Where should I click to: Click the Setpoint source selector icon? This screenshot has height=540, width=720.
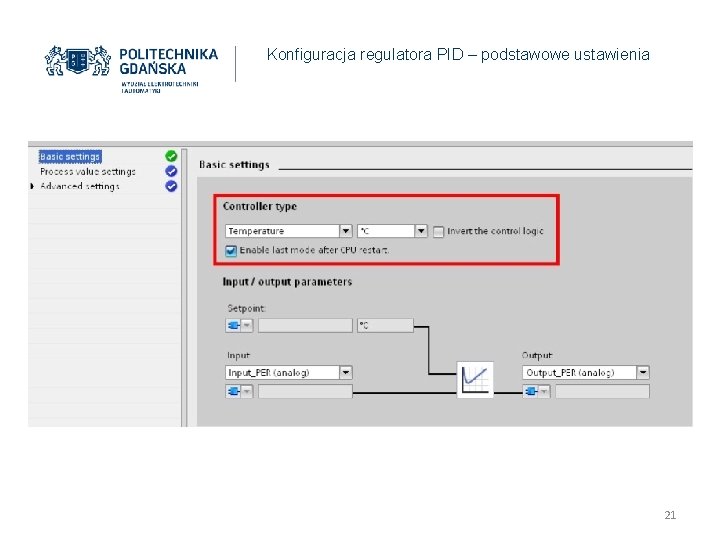coord(239,326)
